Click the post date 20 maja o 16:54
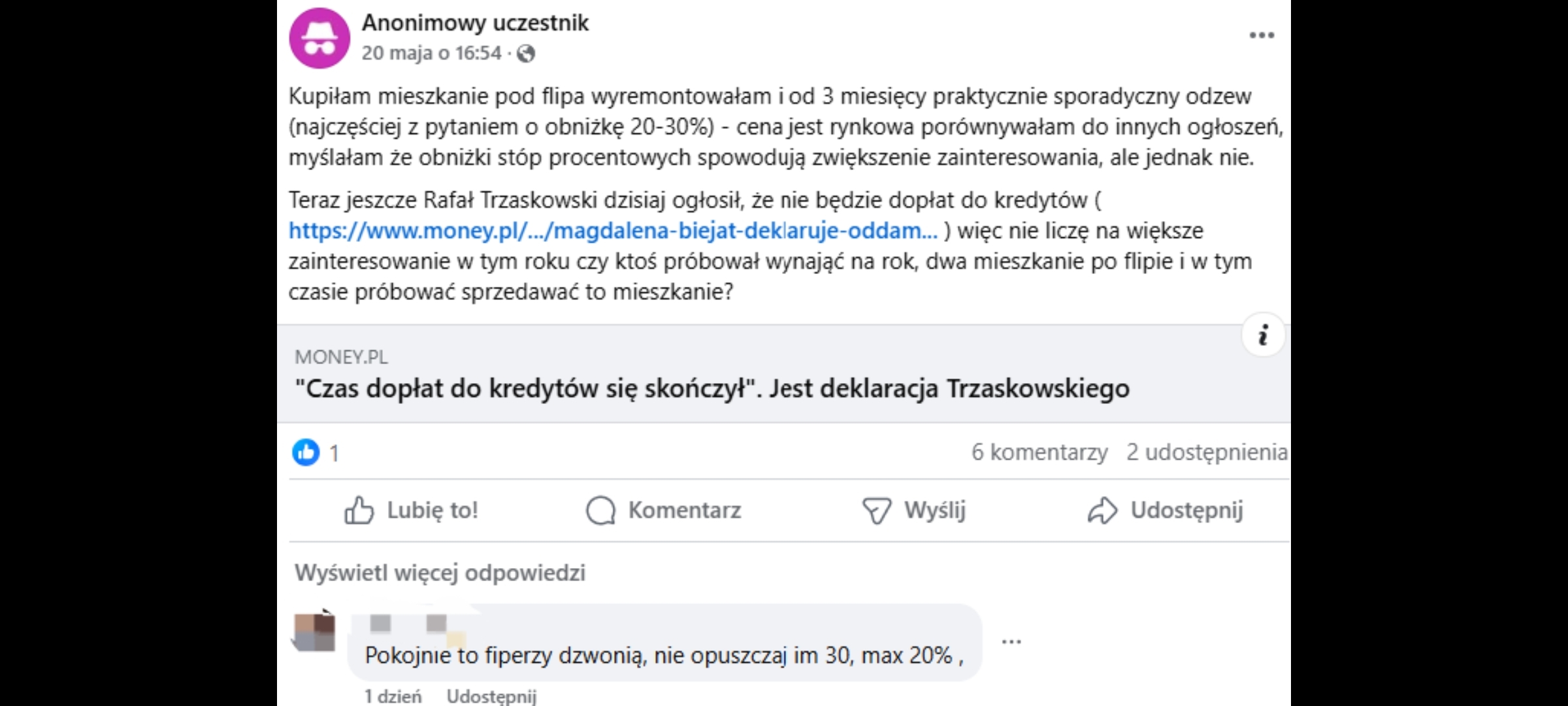 (431, 53)
